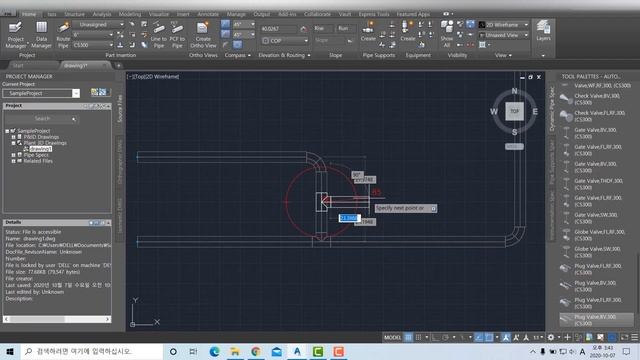The height and width of the screenshot is (360, 640).
Task: Toggle snap mode in status bar
Action: click(x=418, y=337)
